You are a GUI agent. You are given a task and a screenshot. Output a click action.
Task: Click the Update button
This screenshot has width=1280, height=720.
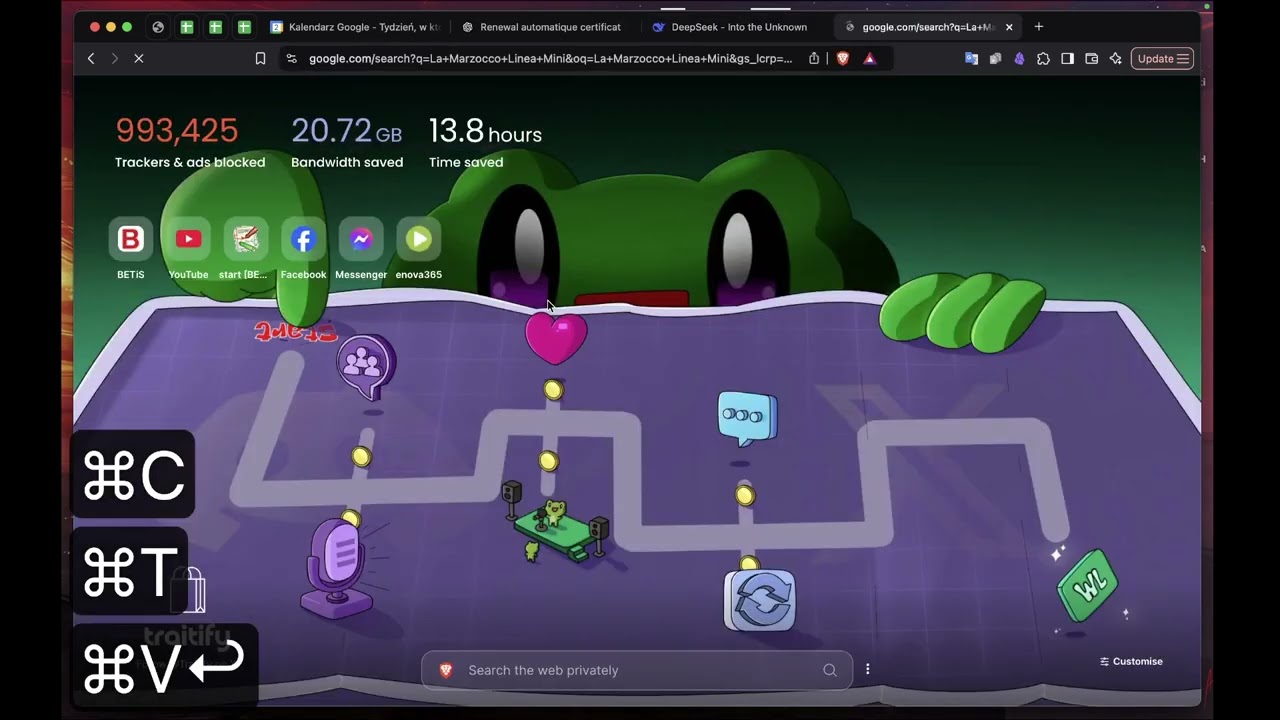[1162, 59]
